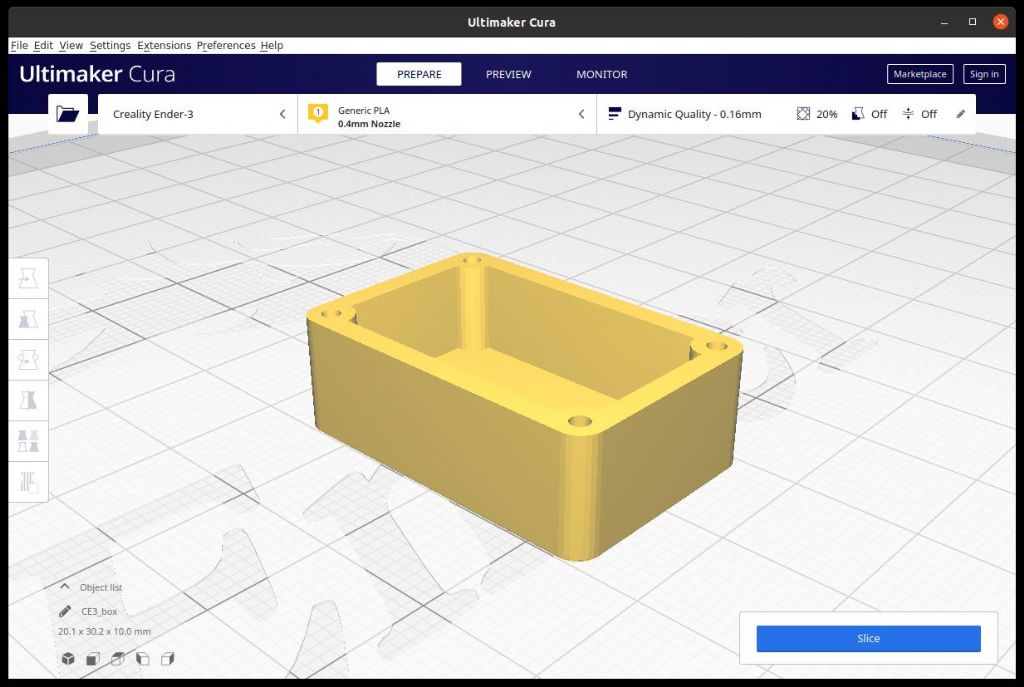Open the Settings menu
The image size is (1024, 687).
[x=110, y=45]
